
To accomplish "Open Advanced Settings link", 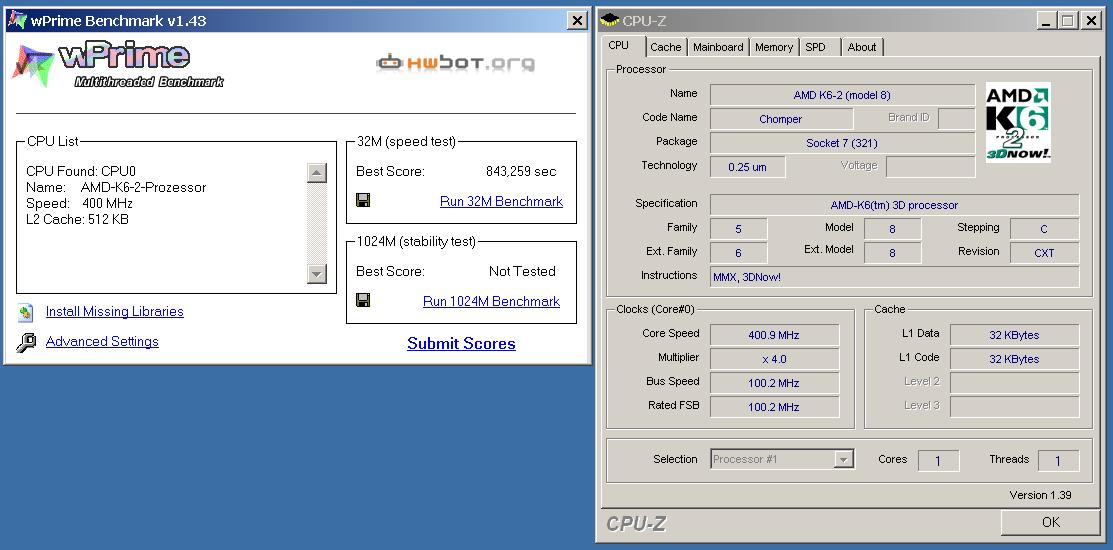I will click(102, 341).
